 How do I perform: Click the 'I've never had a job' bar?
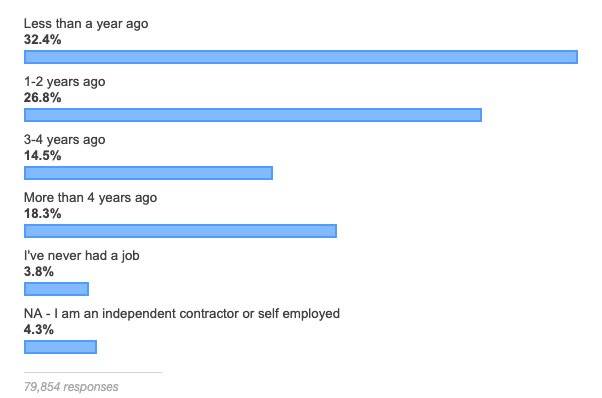(56, 289)
